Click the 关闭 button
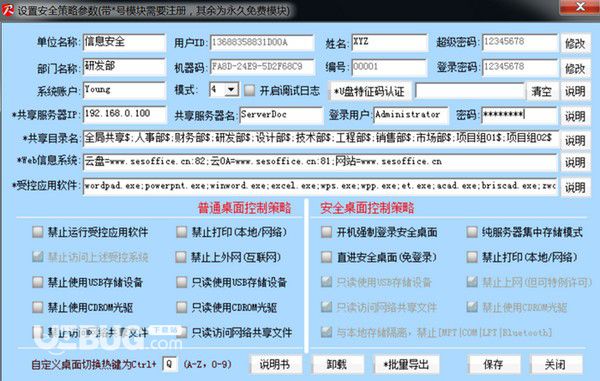Viewport: 600px width, 381px height. [555, 364]
